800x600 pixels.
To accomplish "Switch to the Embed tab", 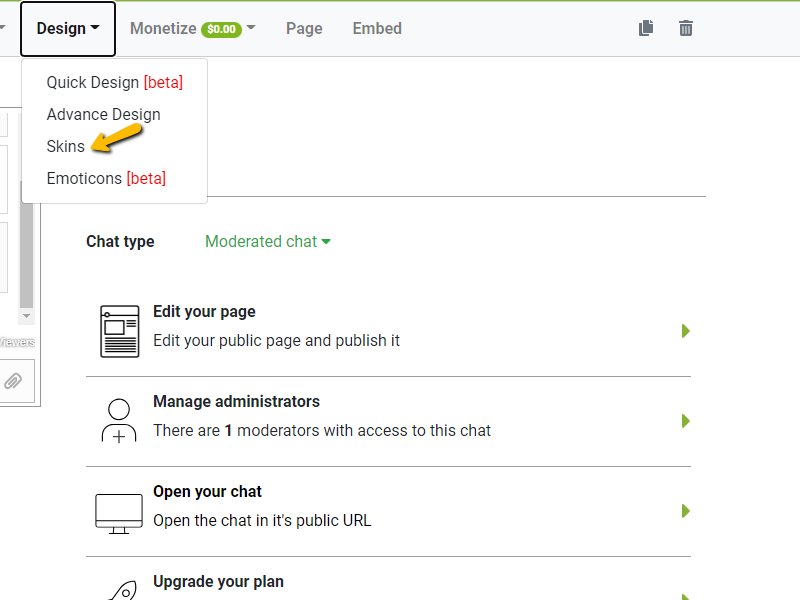I will click(x=377, y=28).
